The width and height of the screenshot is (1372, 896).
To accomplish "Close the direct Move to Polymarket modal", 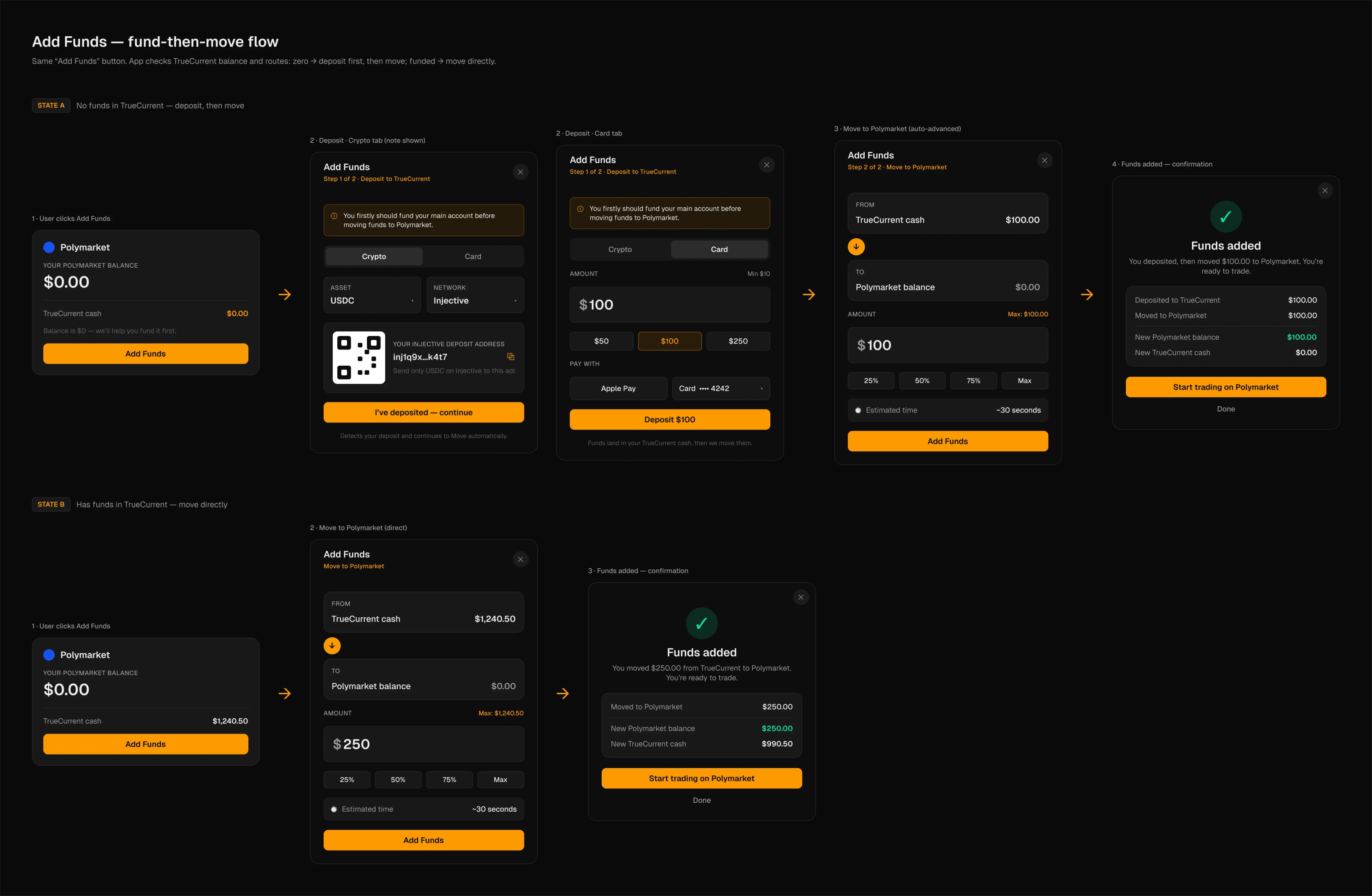I will tap(521, 559).
